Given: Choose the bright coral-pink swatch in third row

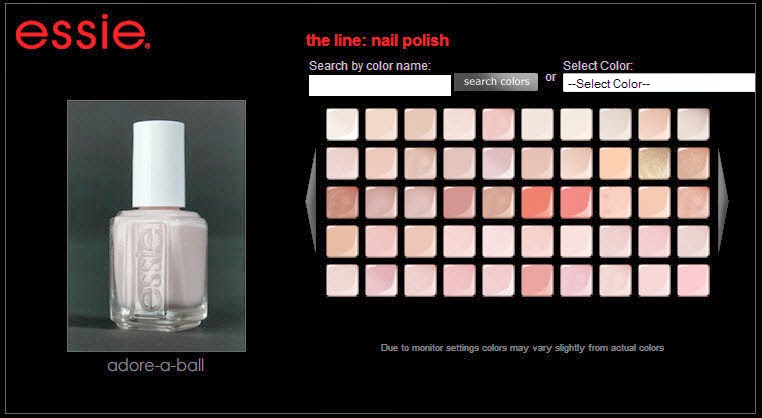Looking at the screenshot, I should click(576, 202).
